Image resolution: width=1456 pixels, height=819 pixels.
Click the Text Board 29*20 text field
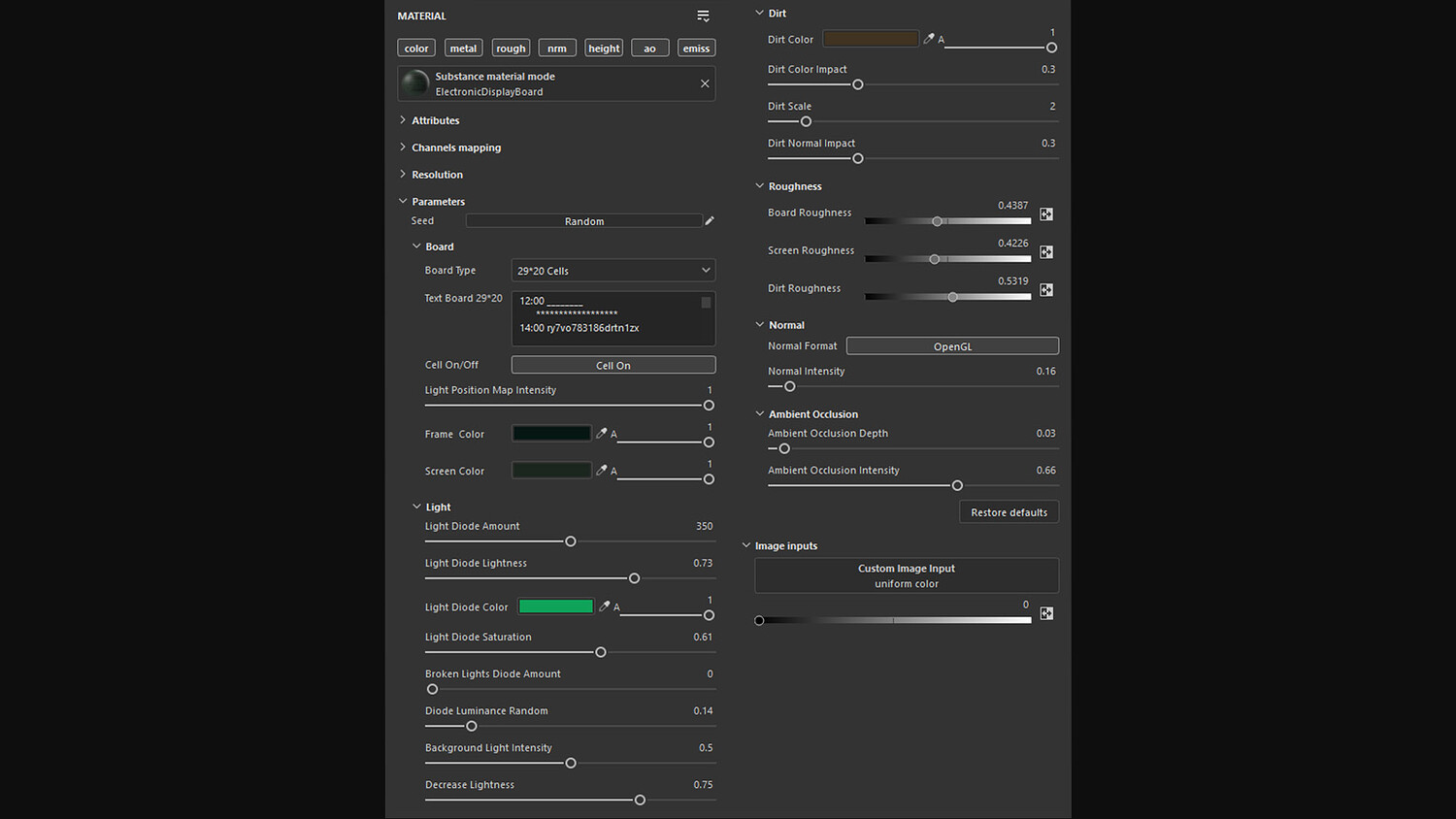[607, 318]
